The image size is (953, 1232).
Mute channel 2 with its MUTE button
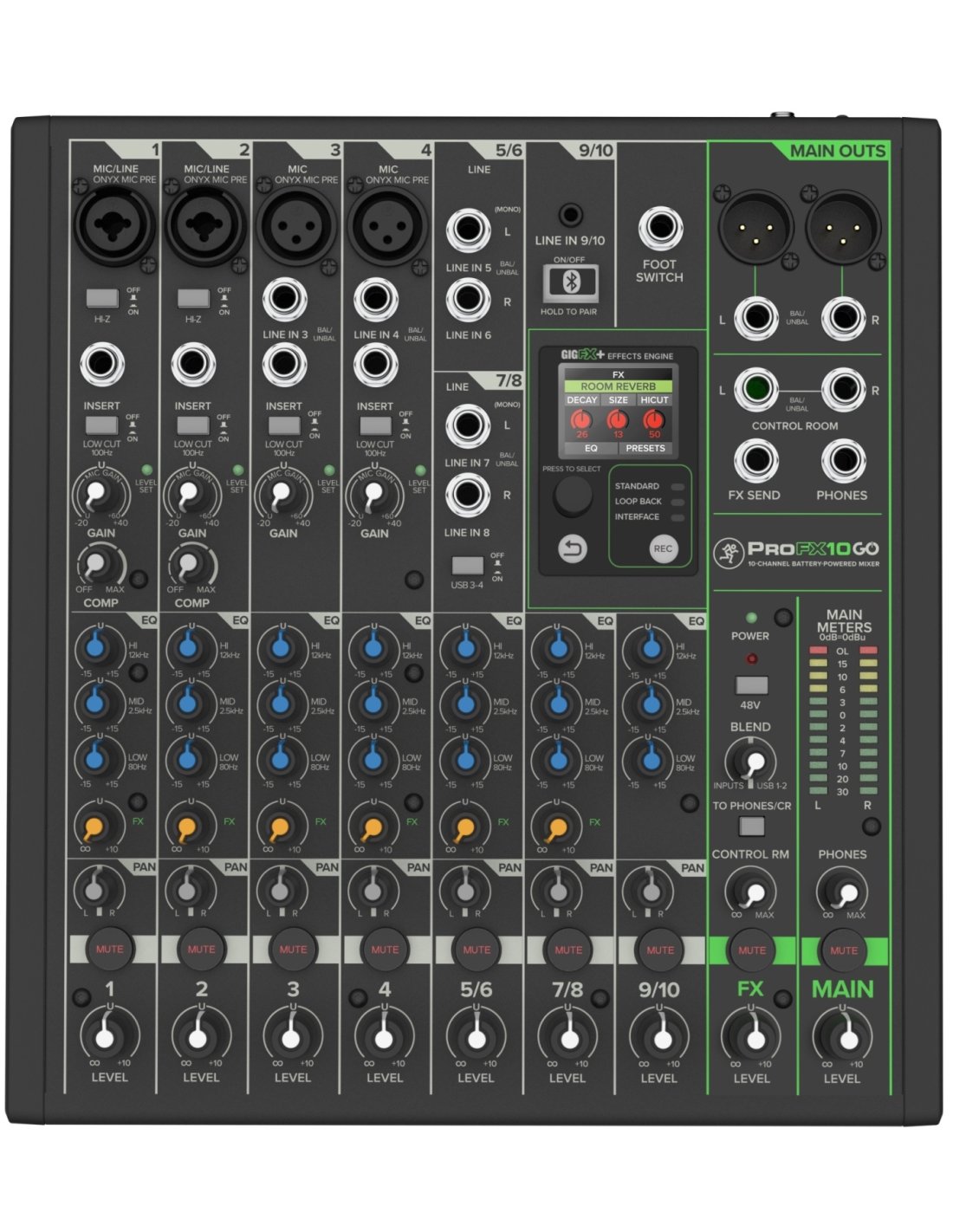[201, 949]
